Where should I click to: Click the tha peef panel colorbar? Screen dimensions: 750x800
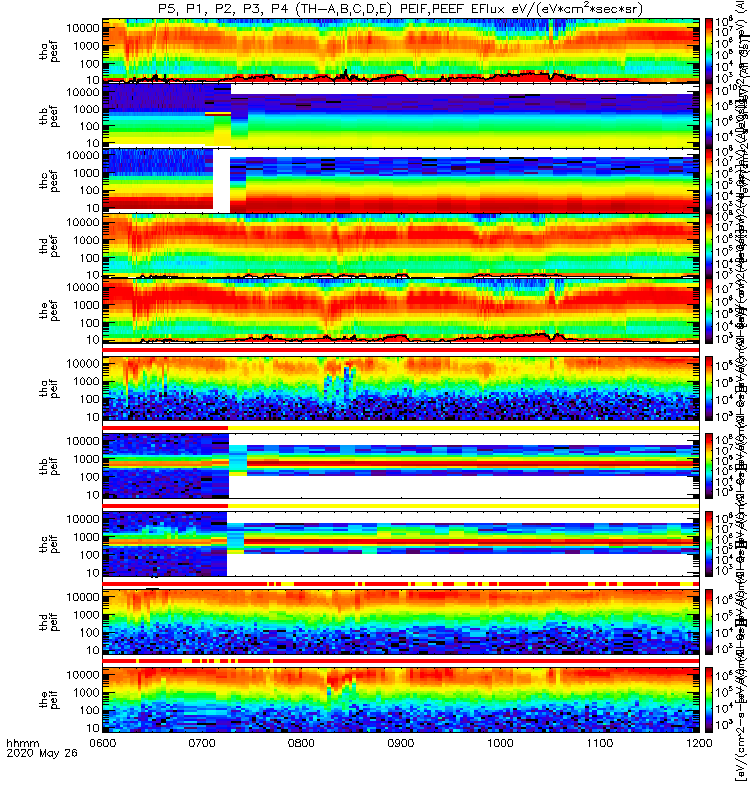click(709, 51)
